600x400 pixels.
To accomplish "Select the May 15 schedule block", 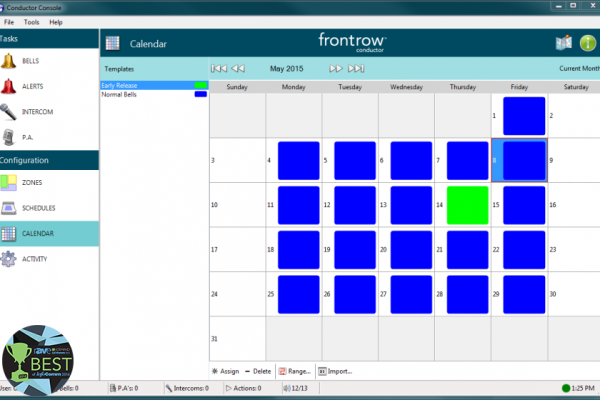I will click(x=524, y=205).
